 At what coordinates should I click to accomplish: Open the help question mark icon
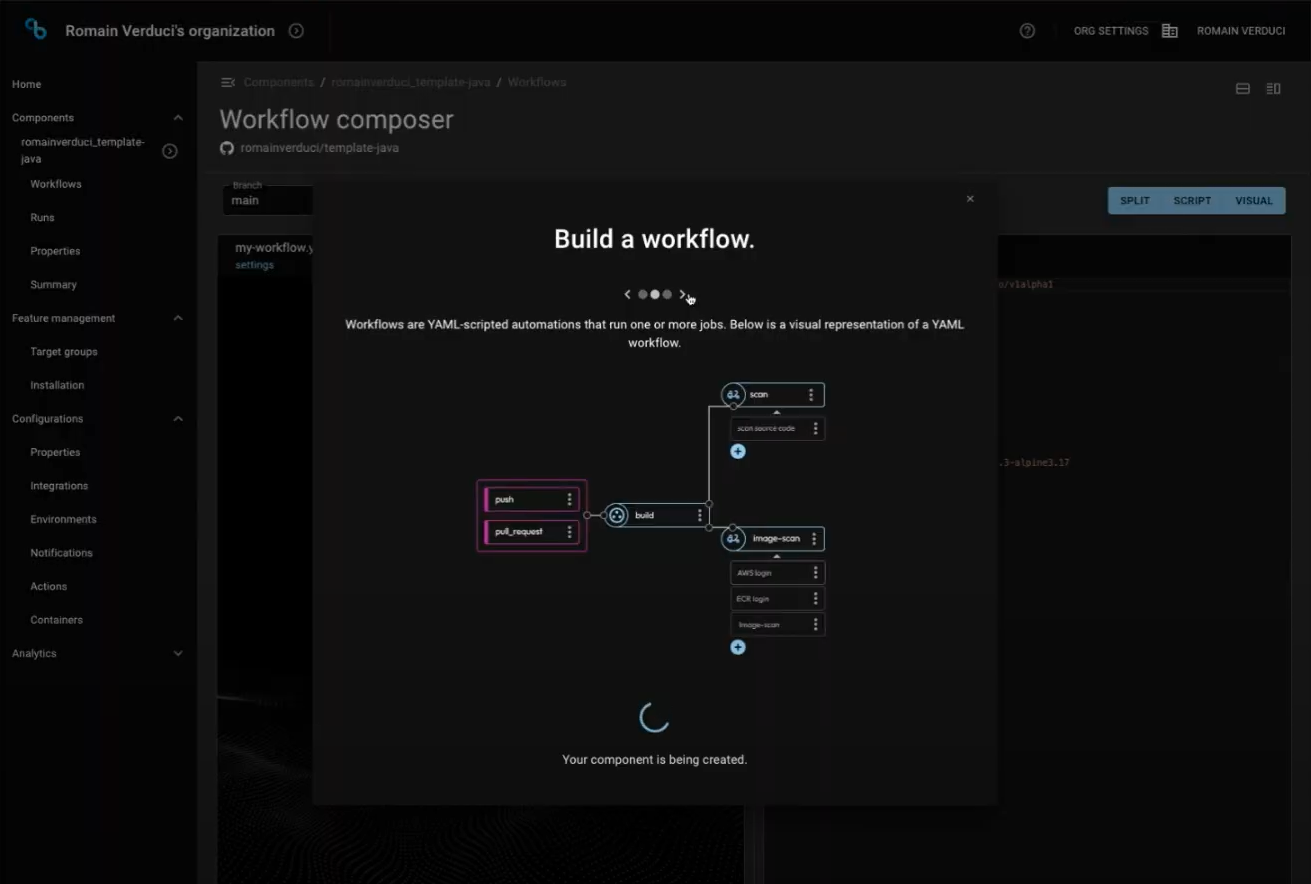[x=1027, y=31]
